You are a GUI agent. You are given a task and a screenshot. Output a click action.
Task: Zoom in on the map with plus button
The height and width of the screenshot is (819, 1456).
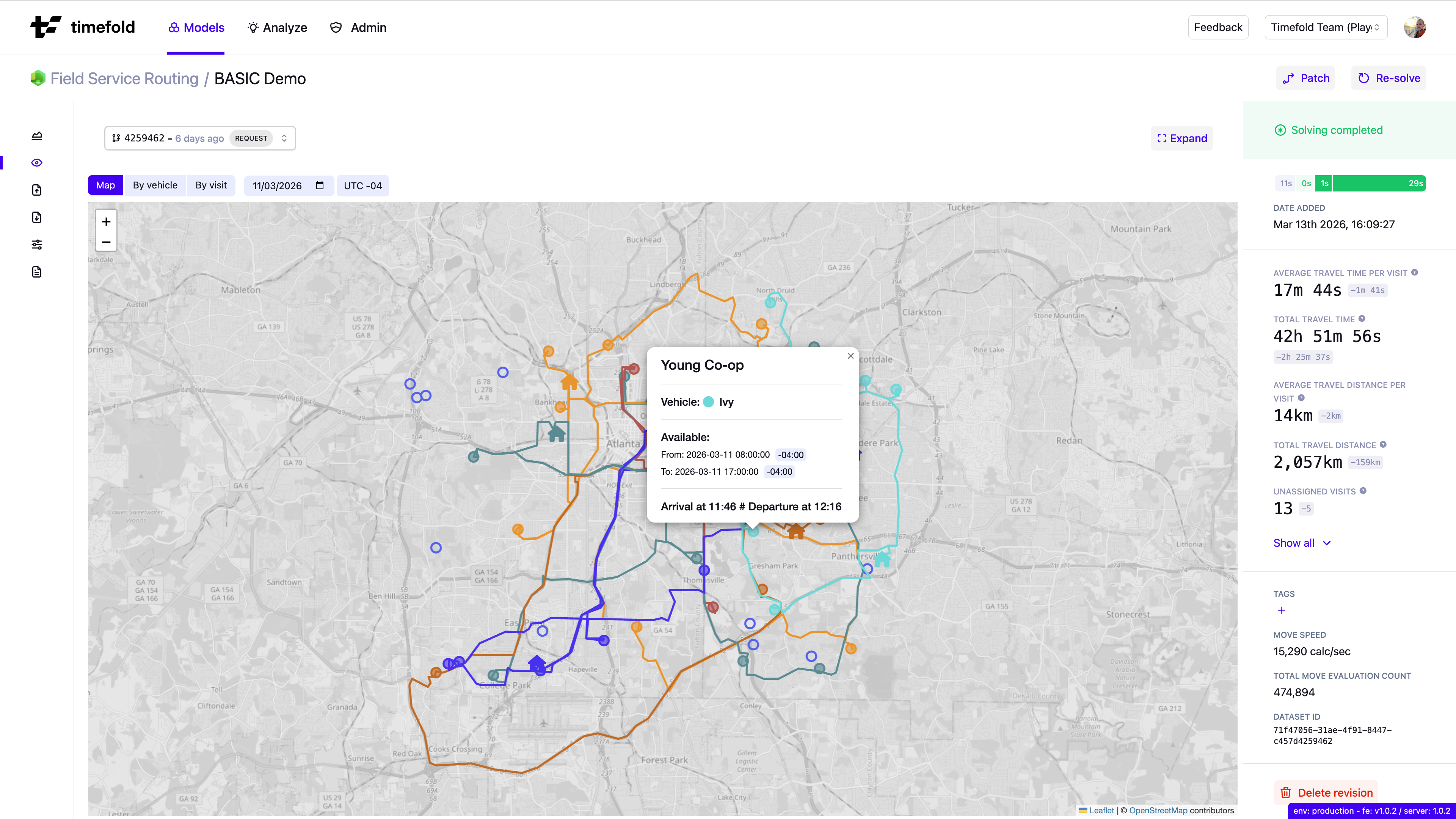point(106,221)
